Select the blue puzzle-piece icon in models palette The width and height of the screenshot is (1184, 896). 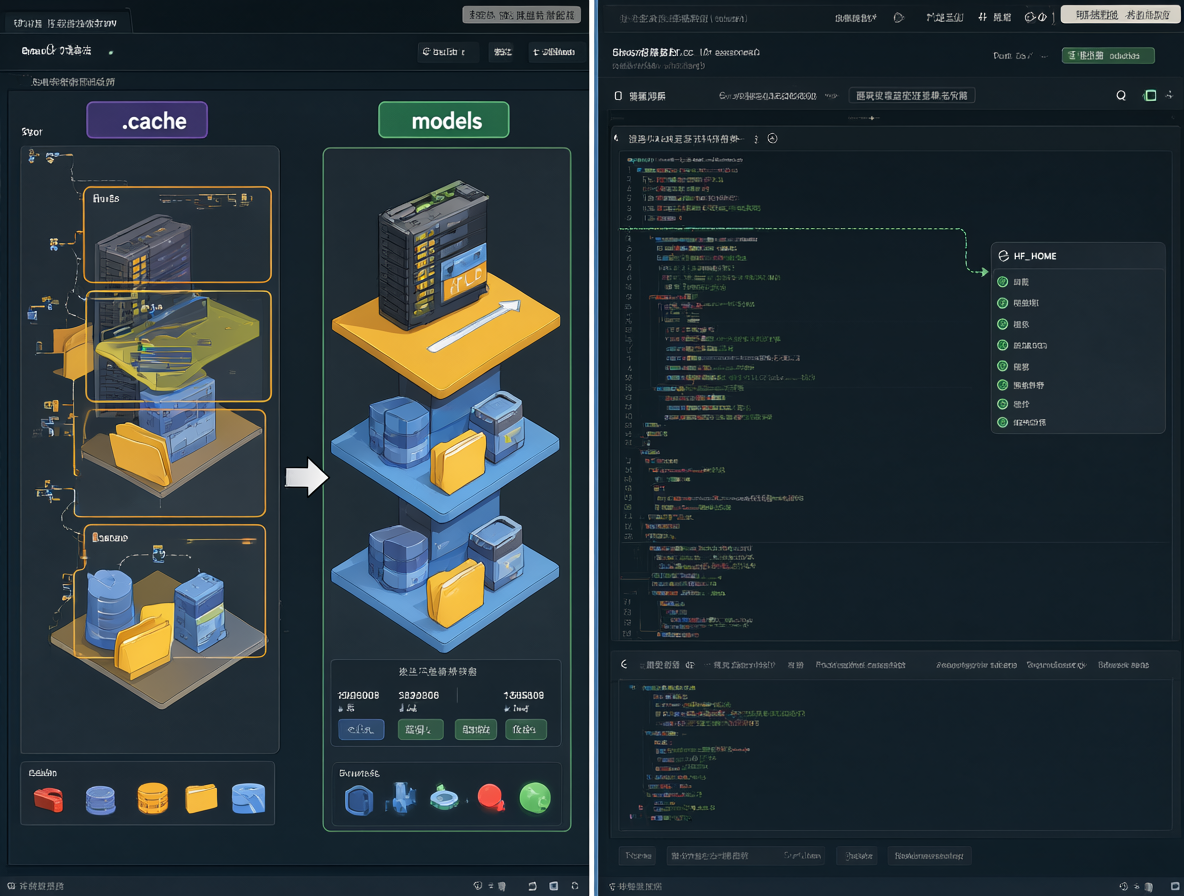pyautogui.click(x=401, y=798)
